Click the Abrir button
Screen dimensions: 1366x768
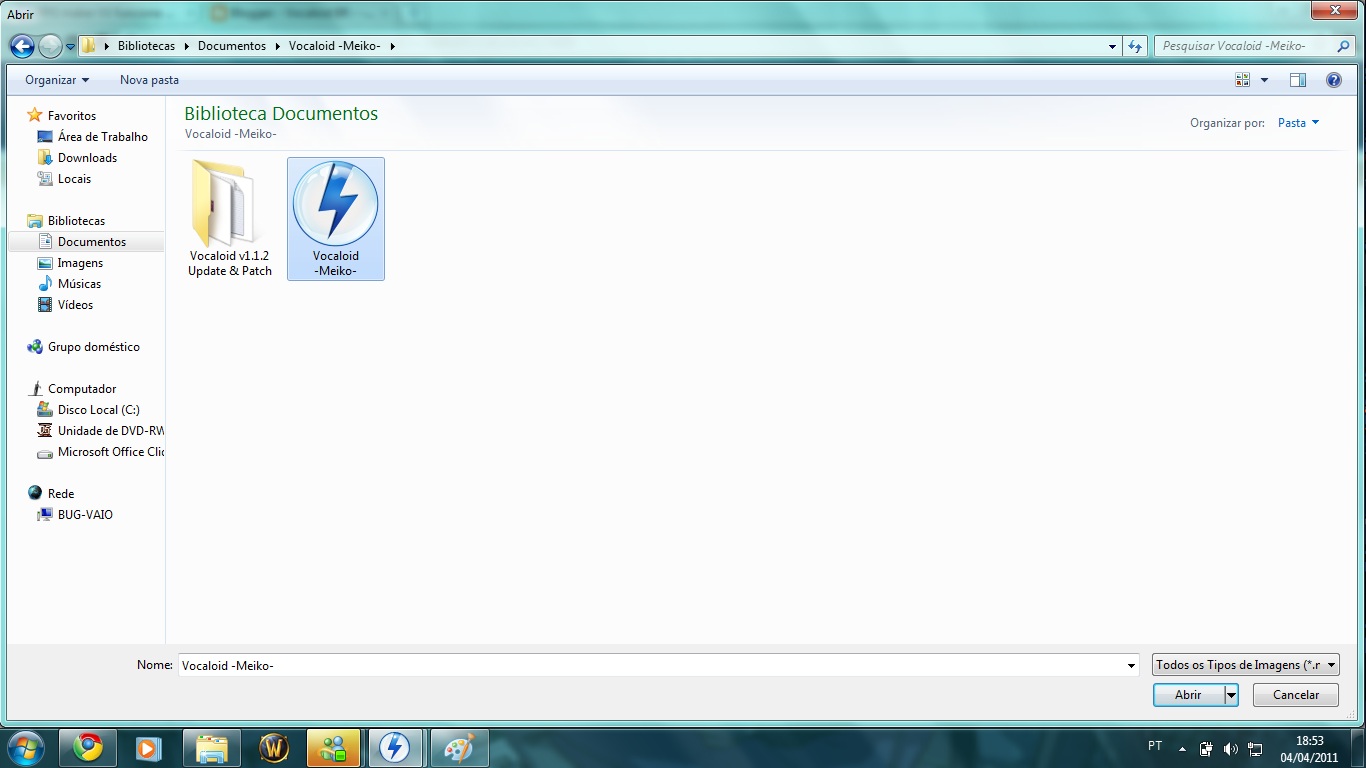(1188, 695)
